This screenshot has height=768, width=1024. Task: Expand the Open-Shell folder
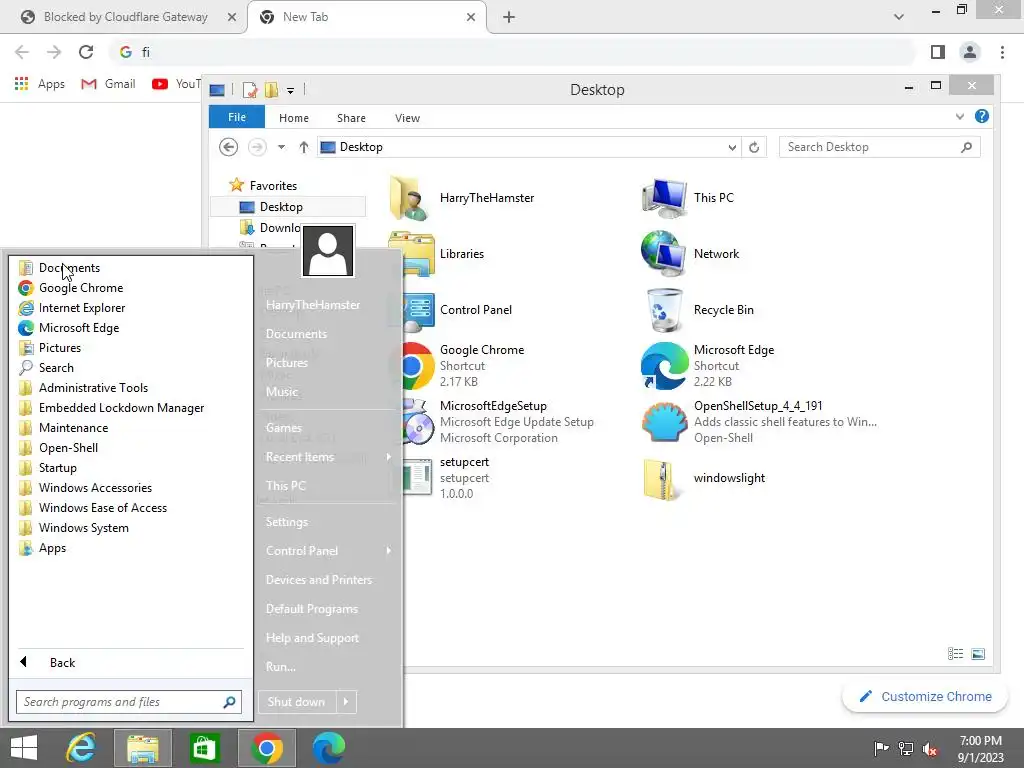click(x=68, y=448)
